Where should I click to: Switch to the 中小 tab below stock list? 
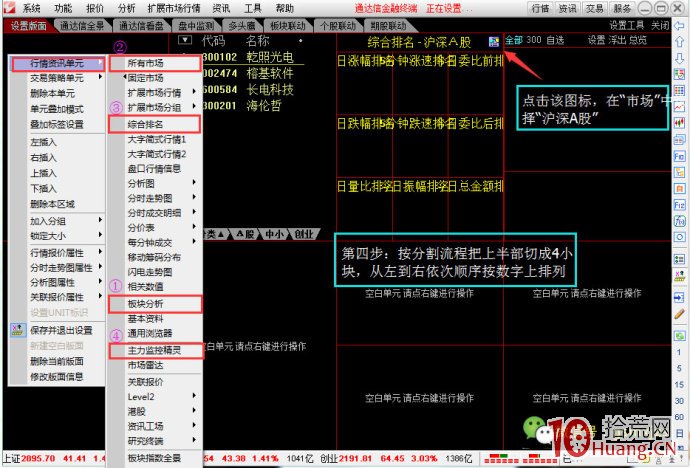(274, 234)
